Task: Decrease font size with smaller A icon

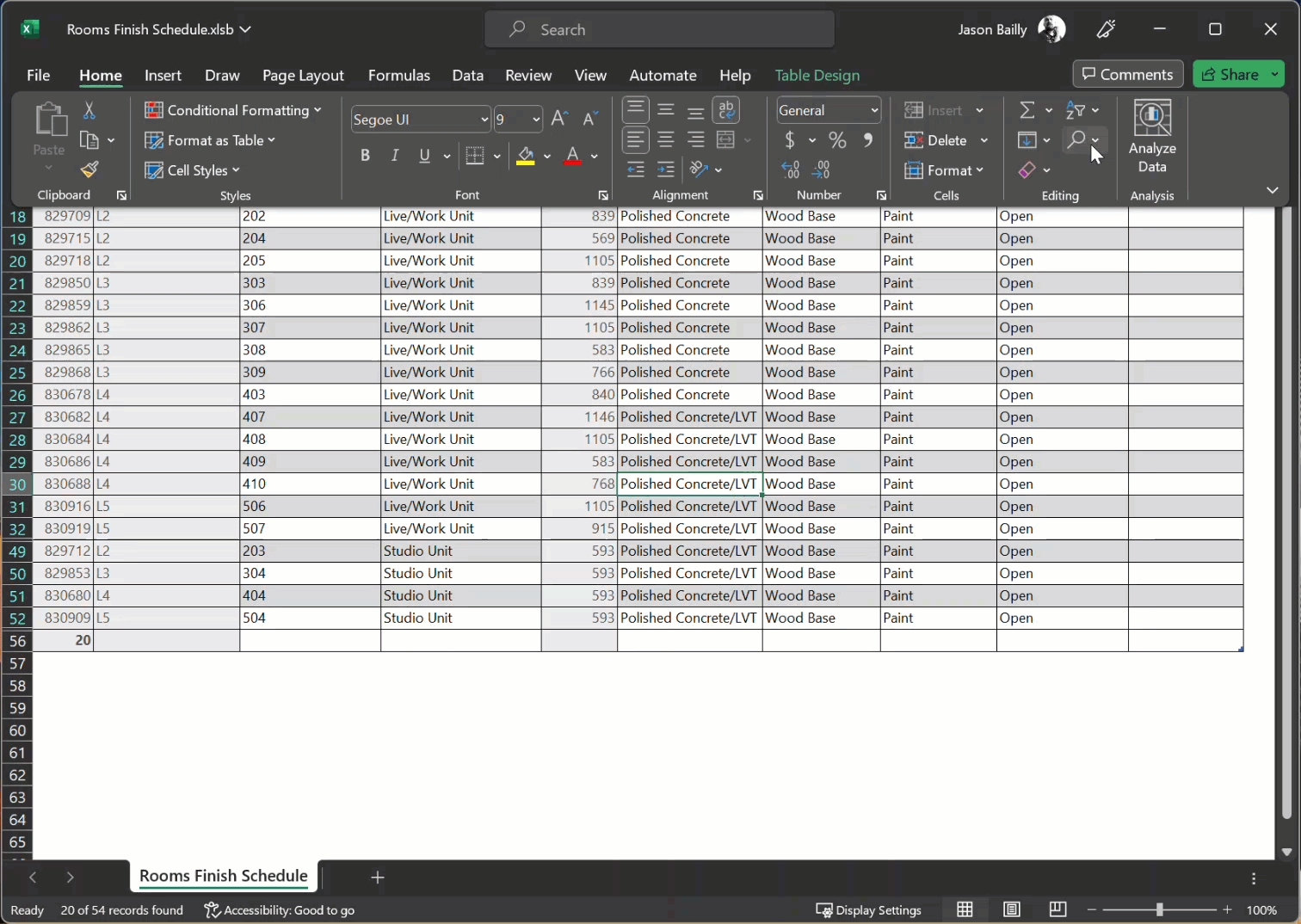Action: point(590,119)
